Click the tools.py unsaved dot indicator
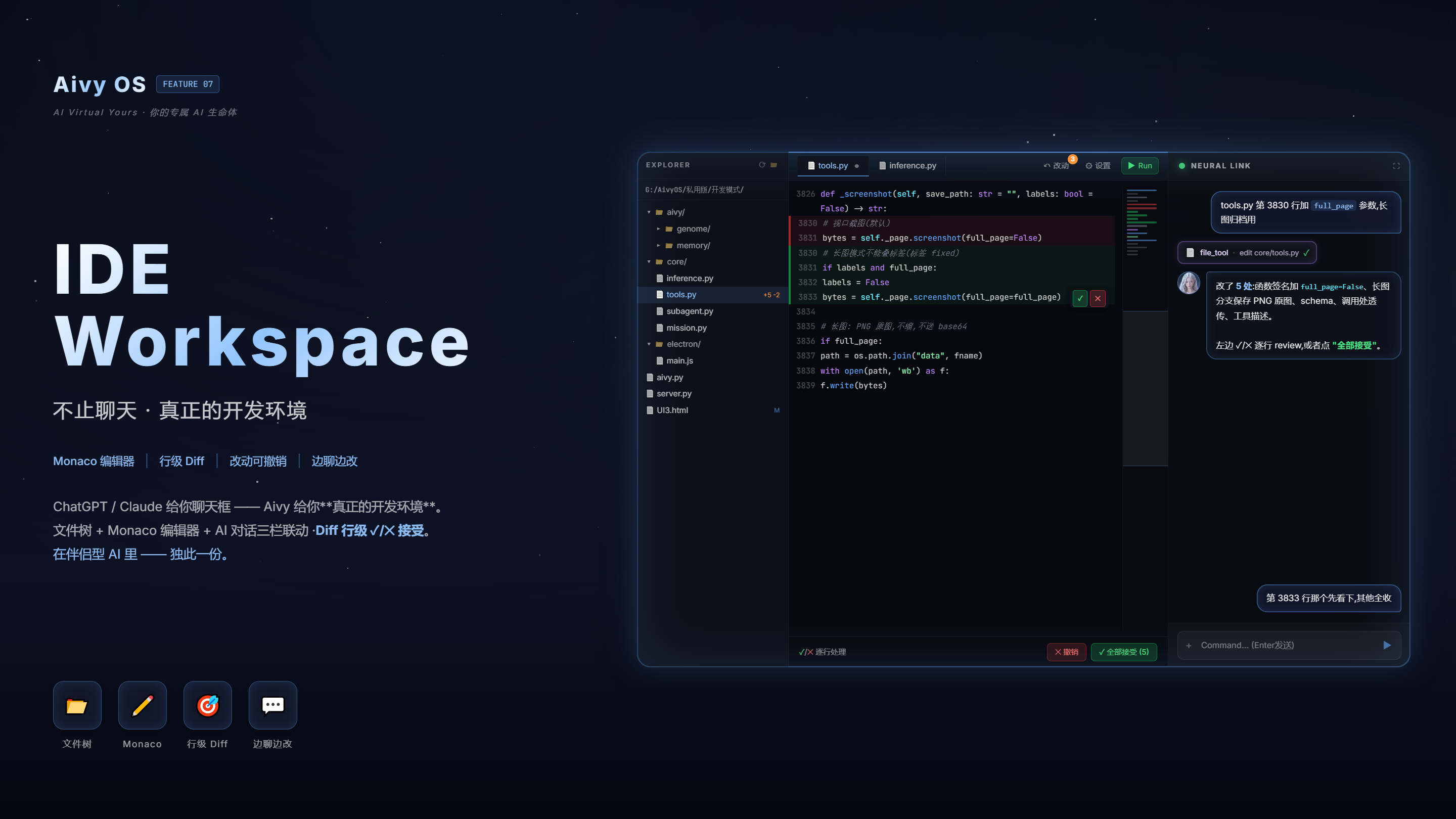 coord(857,166)
